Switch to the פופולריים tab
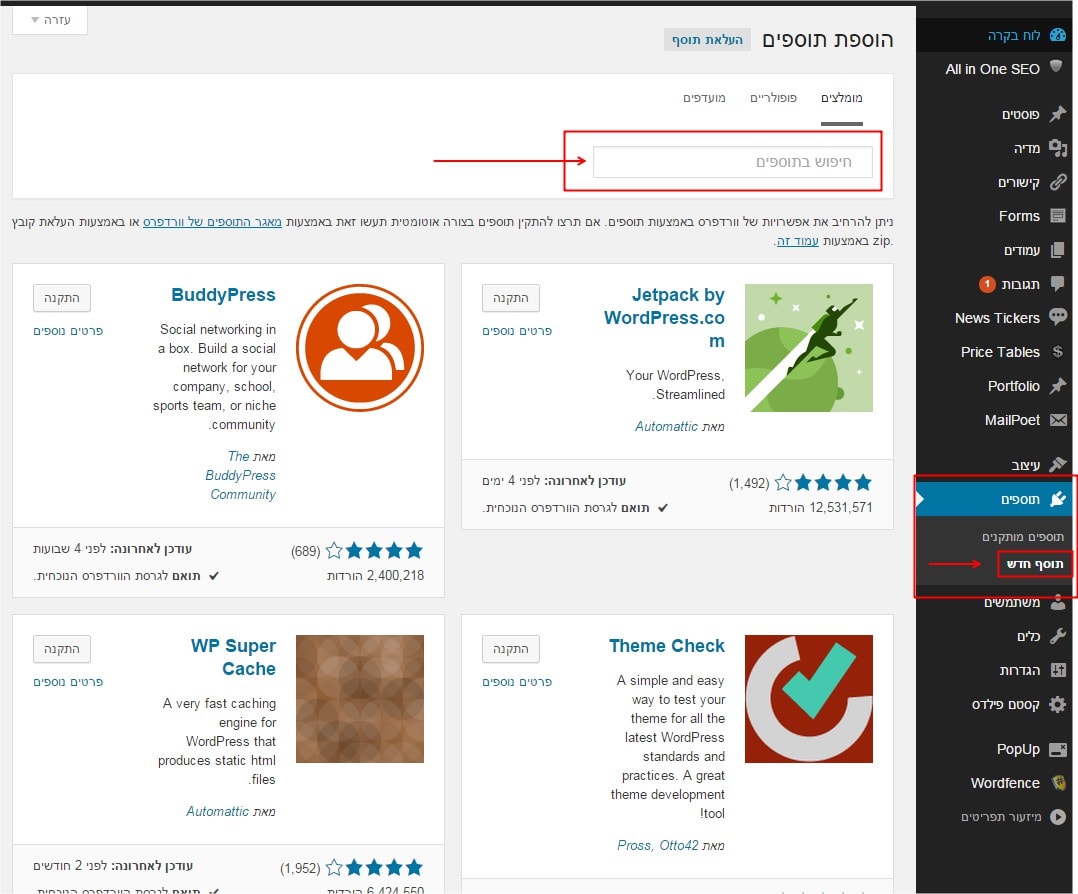Viewport: 1078px width, 894px height. point(773,97)
